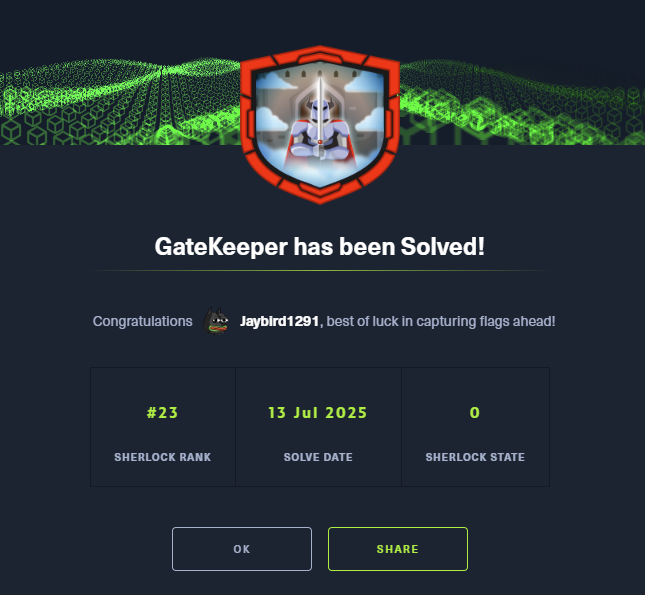The width and height of the screenshot is (645, 595).
Task: Click the solve date stat card
Action: tap(318, 427)
